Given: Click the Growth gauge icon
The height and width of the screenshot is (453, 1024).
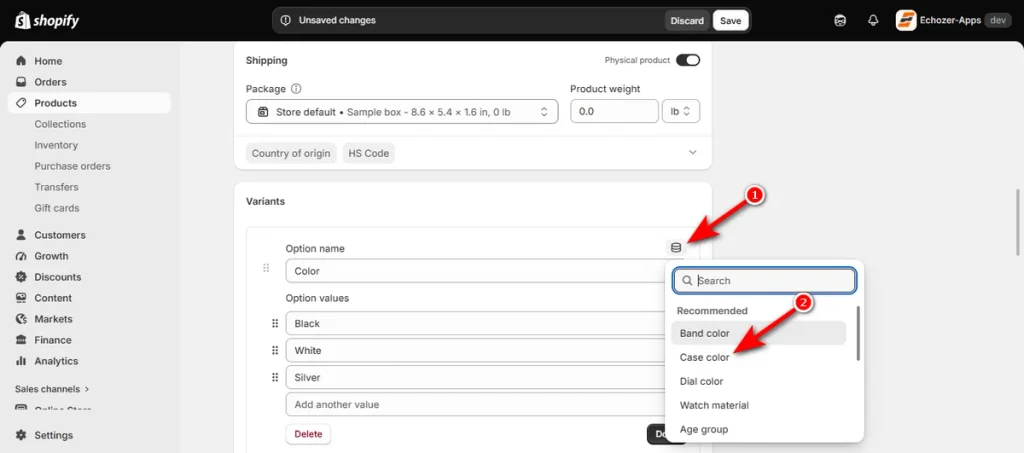Looking at the screenshot, I should 22,256.
